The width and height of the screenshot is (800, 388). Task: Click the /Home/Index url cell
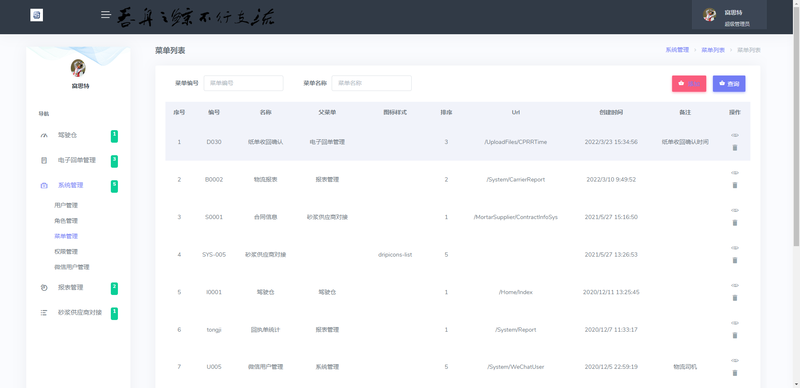[515, 292]
